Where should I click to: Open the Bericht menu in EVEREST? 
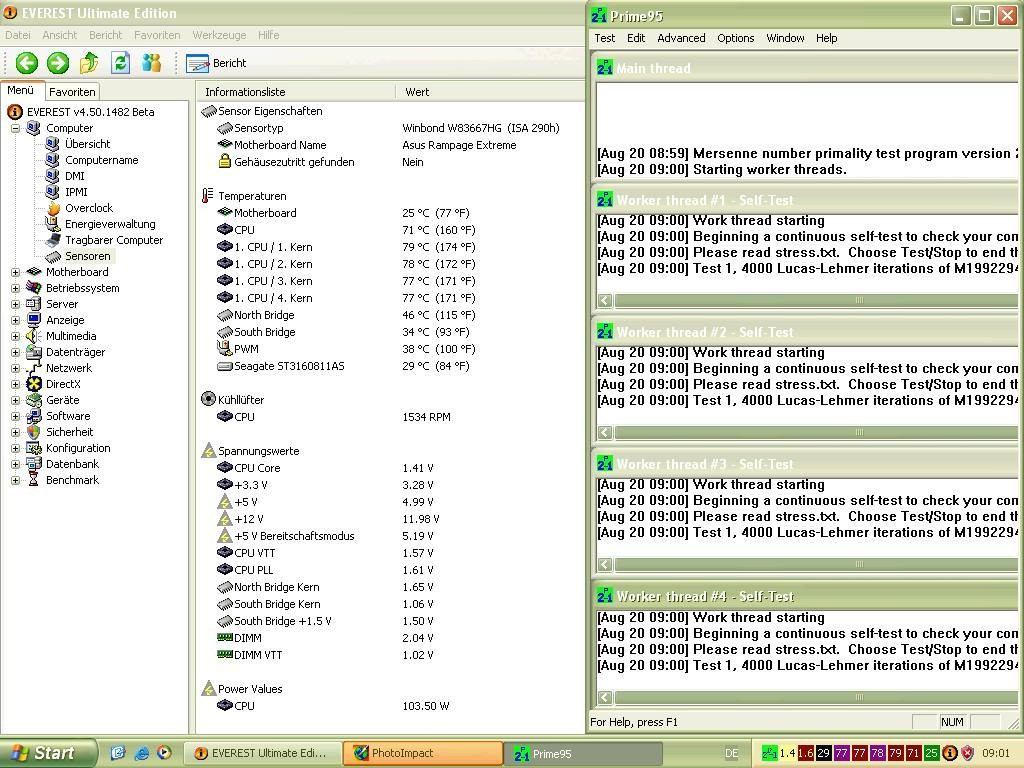pos(105,35)
